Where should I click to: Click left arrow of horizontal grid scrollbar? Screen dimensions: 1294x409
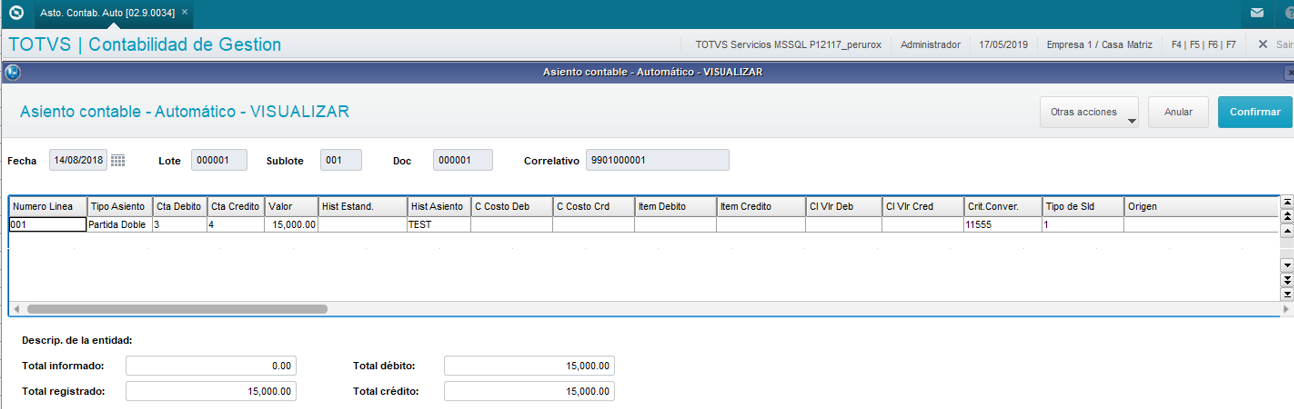(x=17, y=310)
